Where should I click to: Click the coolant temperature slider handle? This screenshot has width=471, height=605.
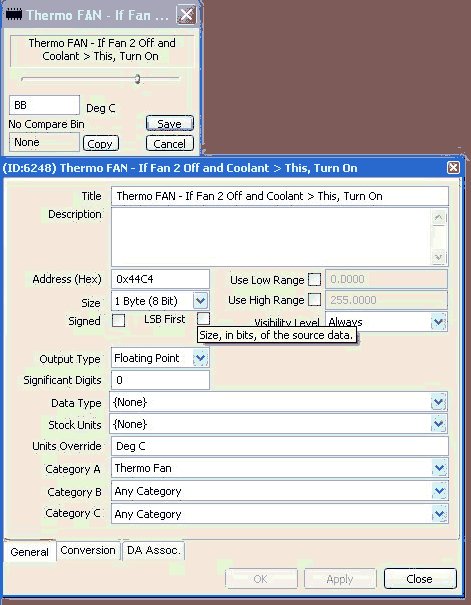pyautogui.click(x=137, y=79)
